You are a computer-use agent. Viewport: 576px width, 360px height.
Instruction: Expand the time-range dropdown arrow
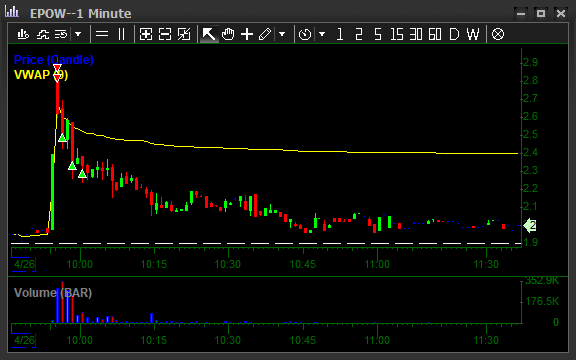click(x=322, y=34)
